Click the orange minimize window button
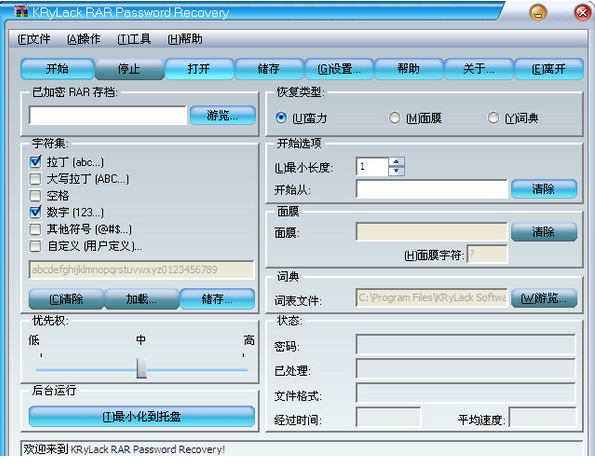 538,13
